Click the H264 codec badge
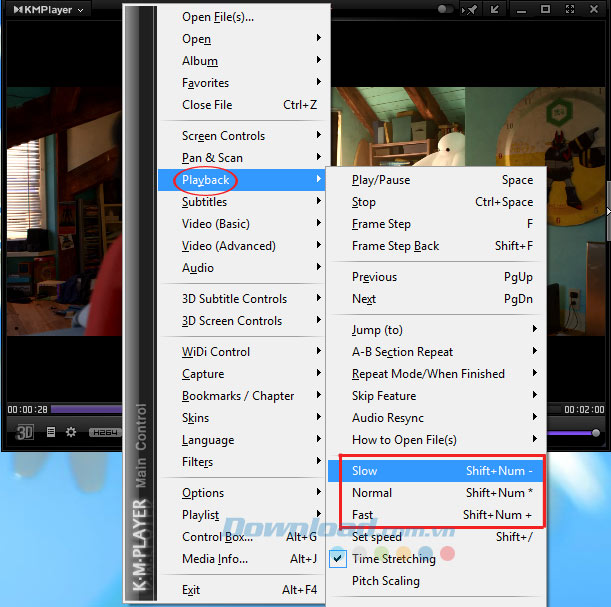Image resolution: width=611 pixels, height=607 pixels. 102,432
